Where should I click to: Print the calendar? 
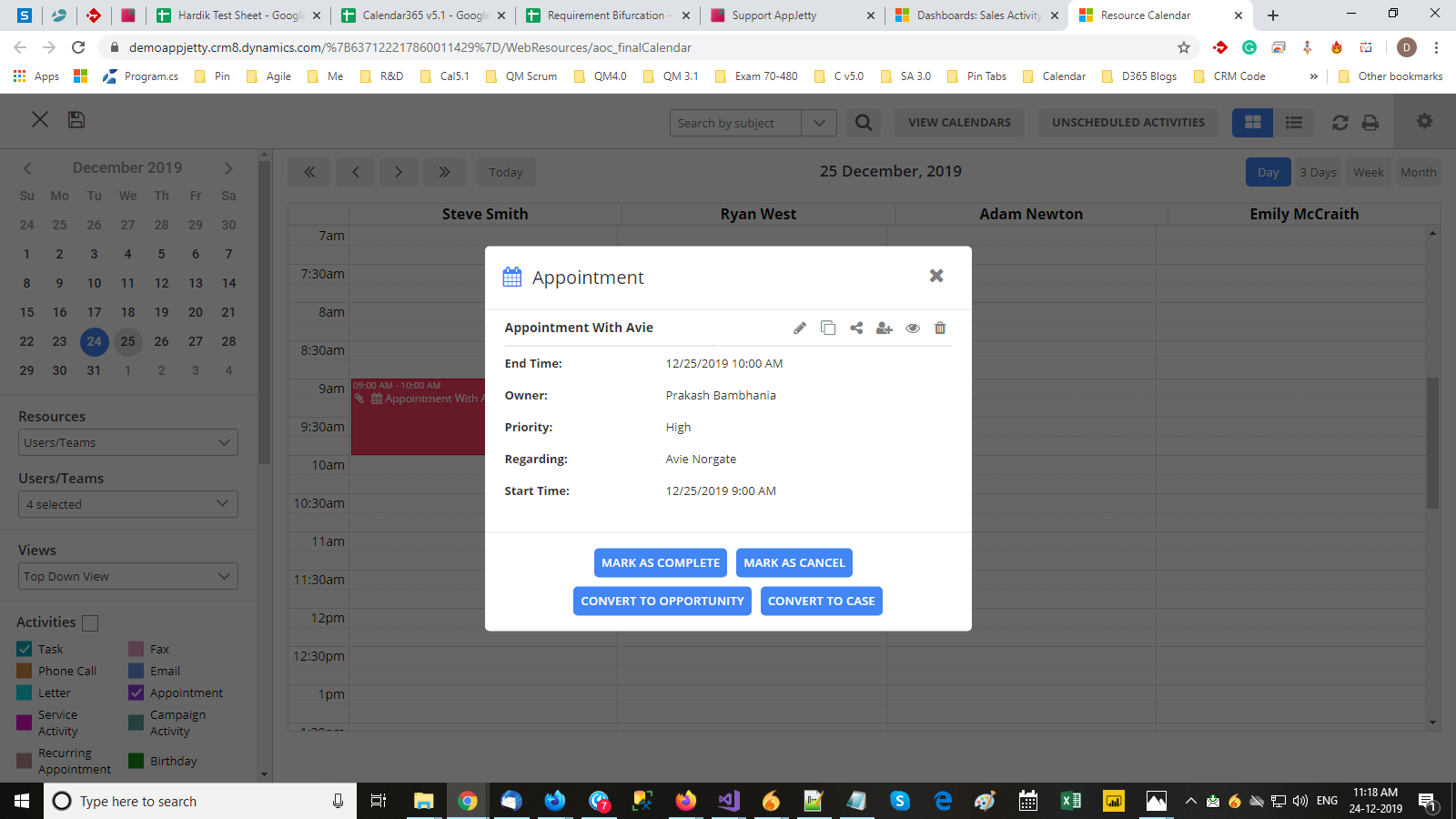coord(1370,121)
